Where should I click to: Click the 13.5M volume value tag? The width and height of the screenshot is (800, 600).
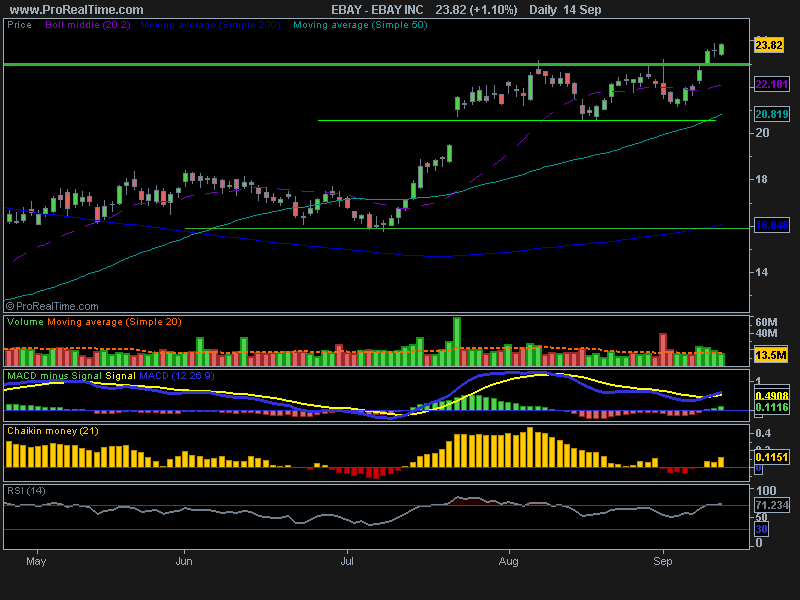click(770, 355)
